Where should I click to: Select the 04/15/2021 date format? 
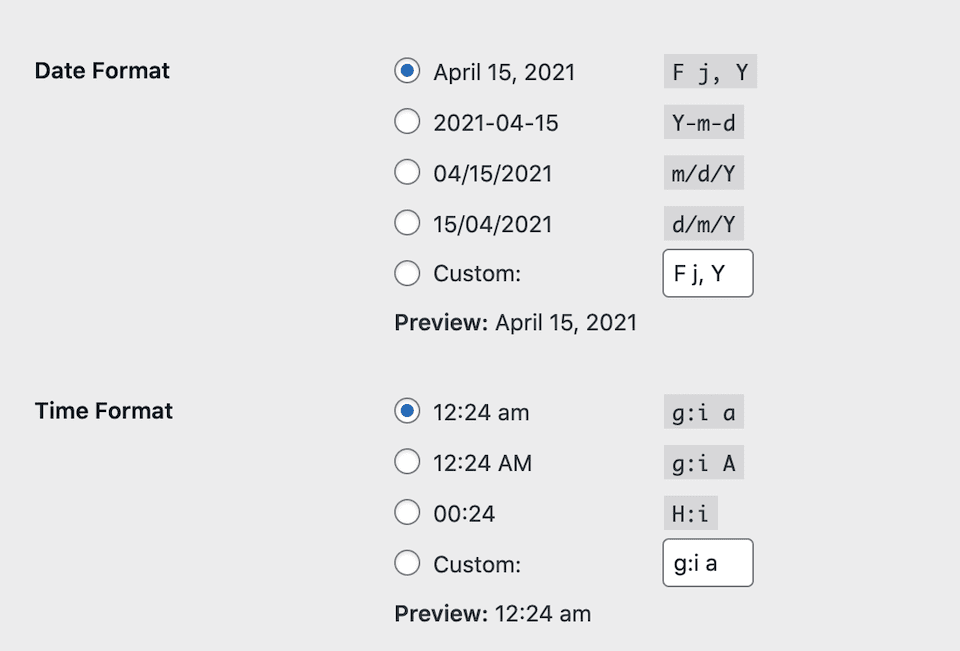[x=407, y=172]
